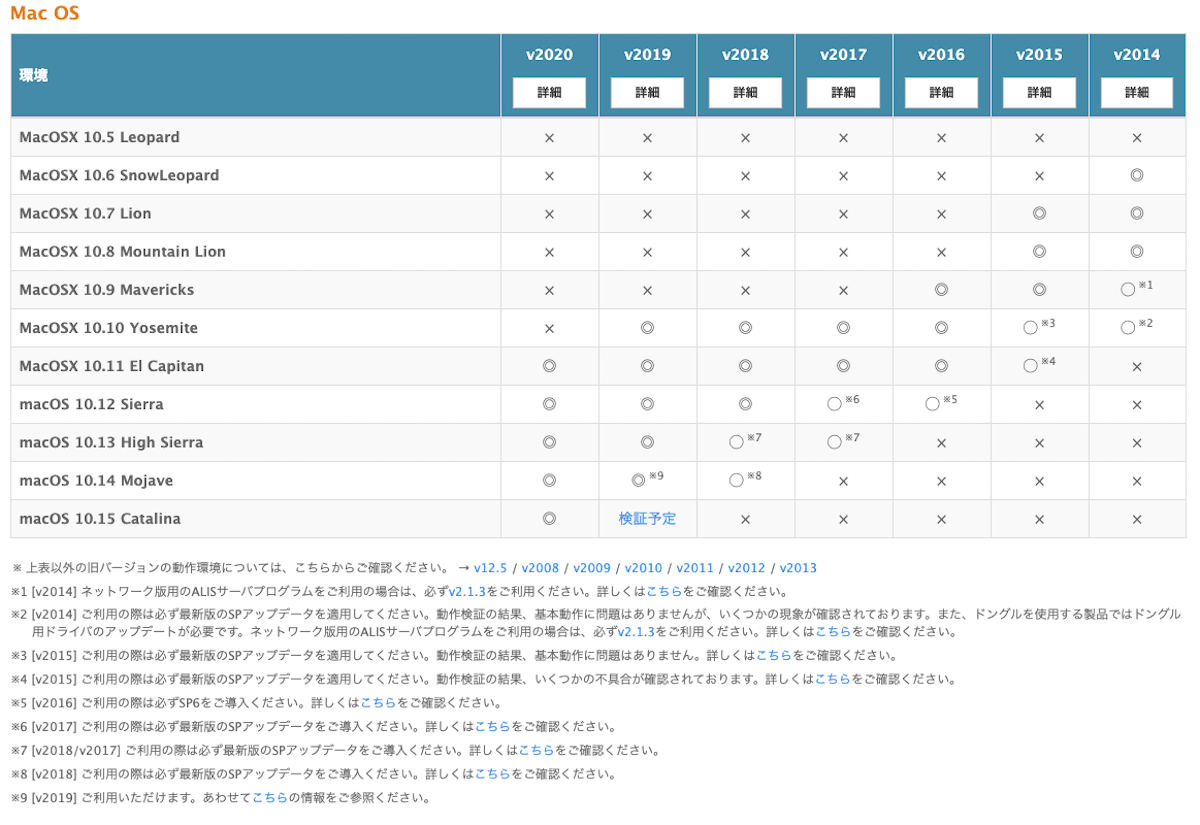Open the v2.1.3 link in footnote ※1
The height and width of the screenshot is (825, 1200).
click(467, 592)
